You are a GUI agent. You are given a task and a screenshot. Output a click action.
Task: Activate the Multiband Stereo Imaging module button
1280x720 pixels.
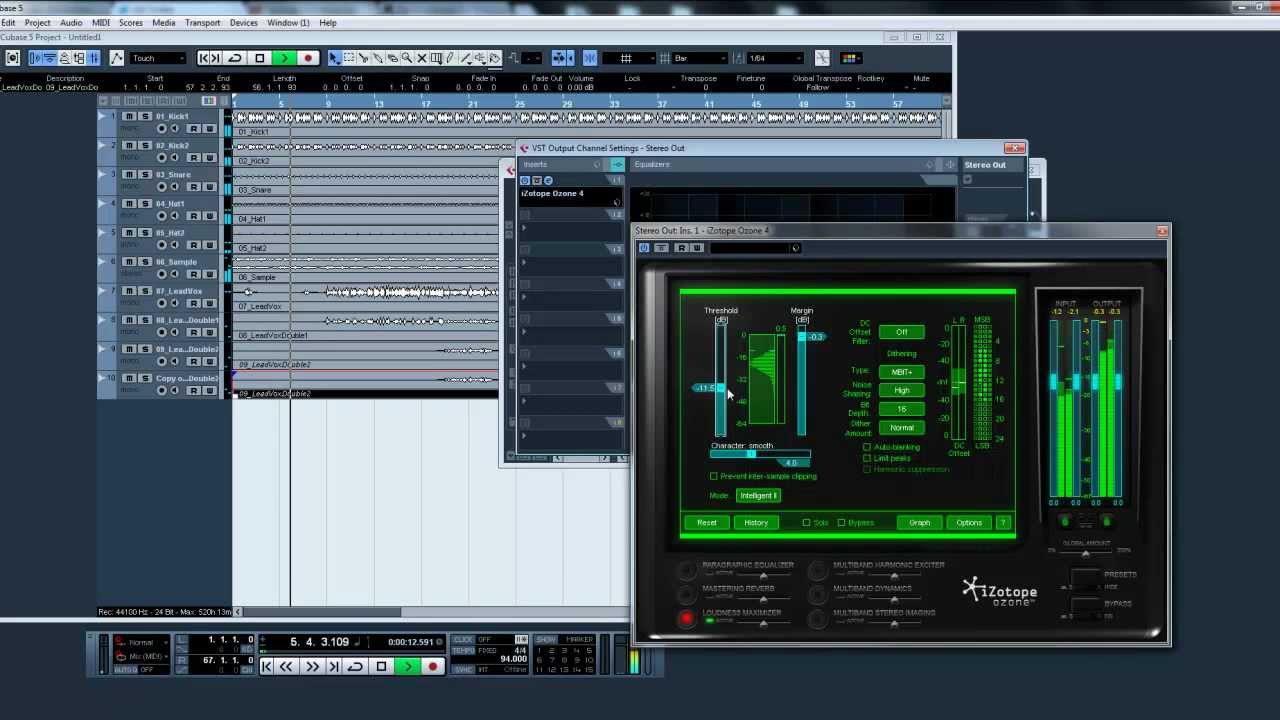[818, 619]
